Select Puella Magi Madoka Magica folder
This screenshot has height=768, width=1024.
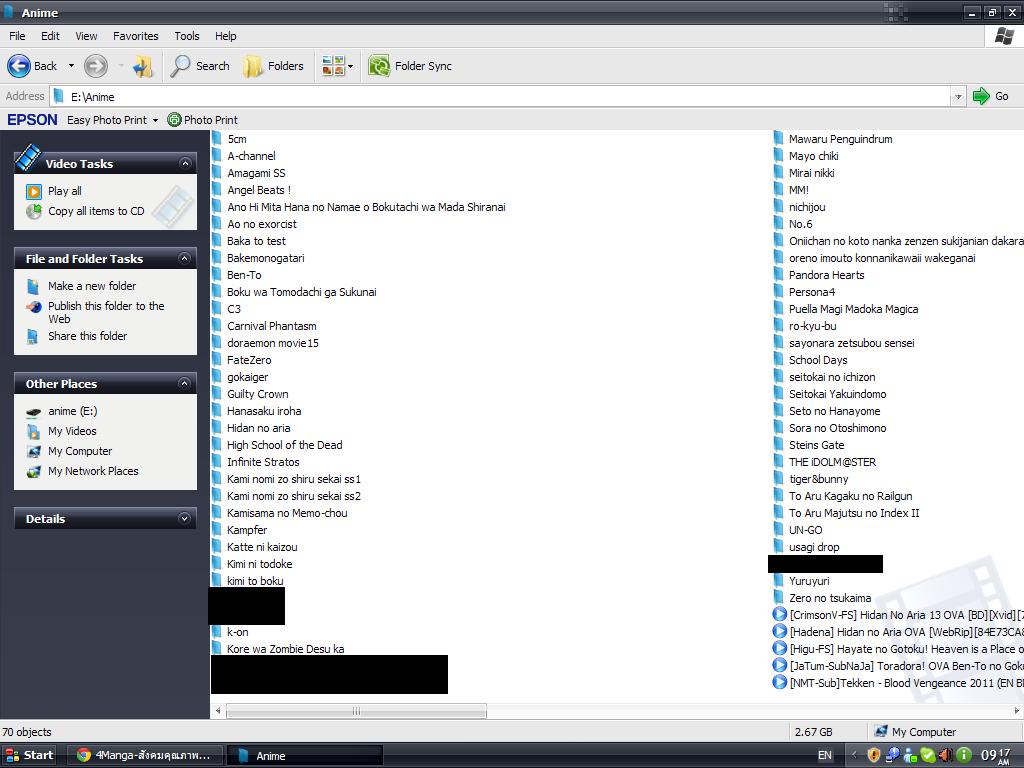(846, 309)
